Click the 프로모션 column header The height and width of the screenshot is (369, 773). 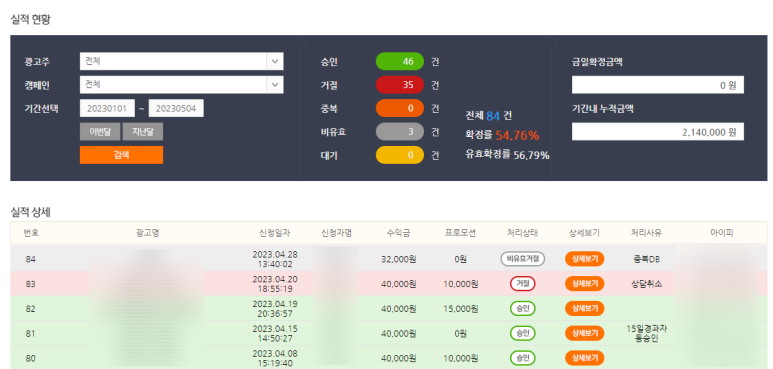point(460,233)
